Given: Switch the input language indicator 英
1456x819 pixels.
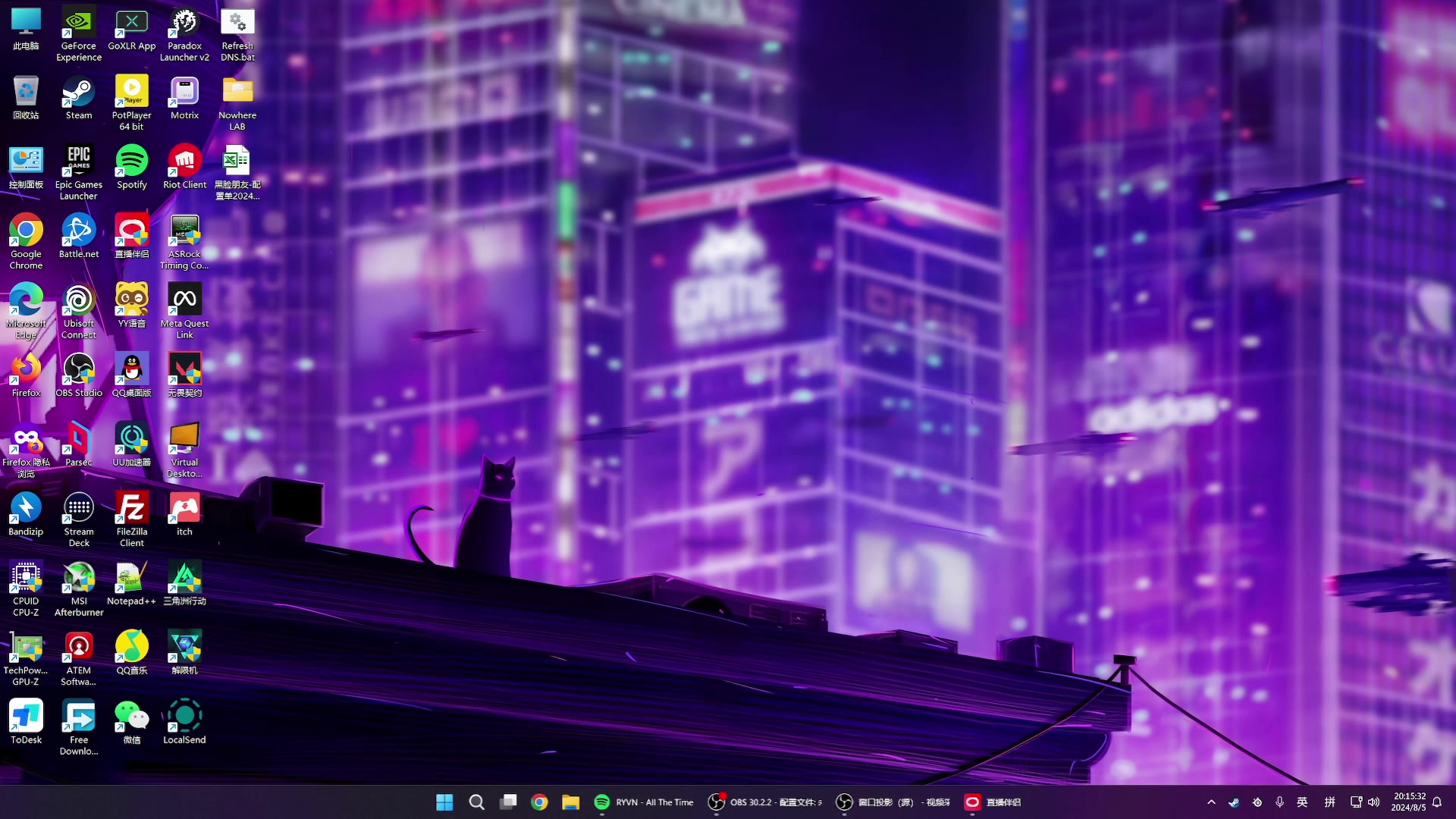Looking at the screenshot, I should coord(1302,802).
